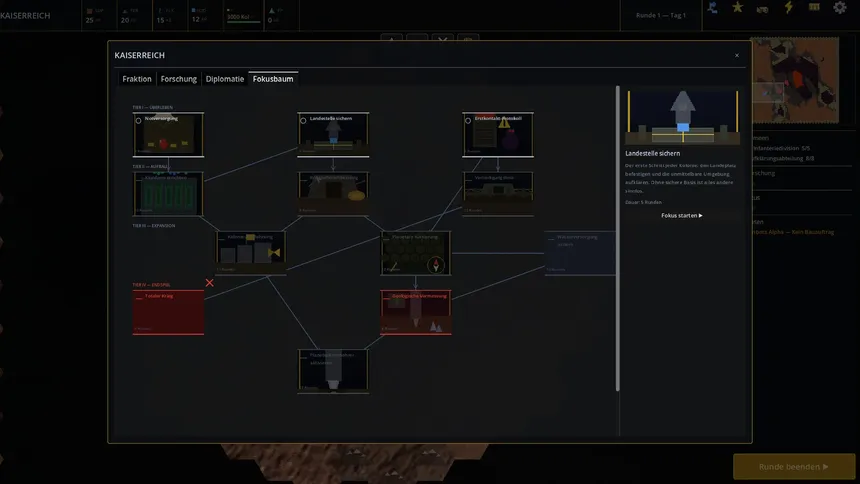The height and width of the screenshot is (484, 860).
Task: Select the Erstkontakt-Protokoll focus radio circle
Action: pos(469,120)
